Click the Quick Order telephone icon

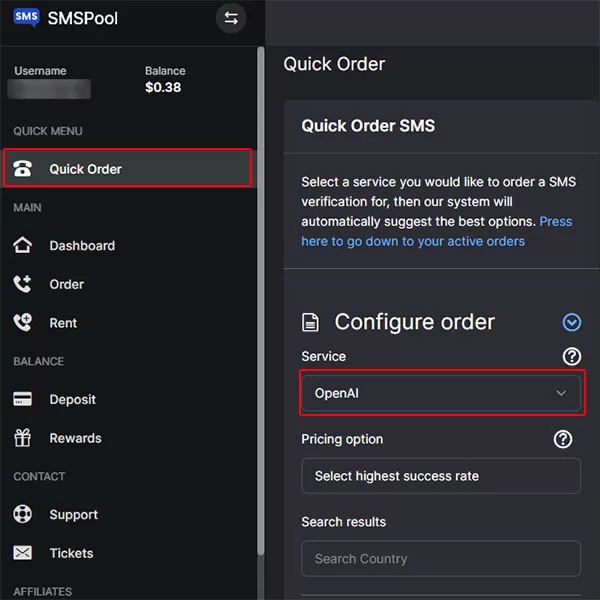coord(23,168)
